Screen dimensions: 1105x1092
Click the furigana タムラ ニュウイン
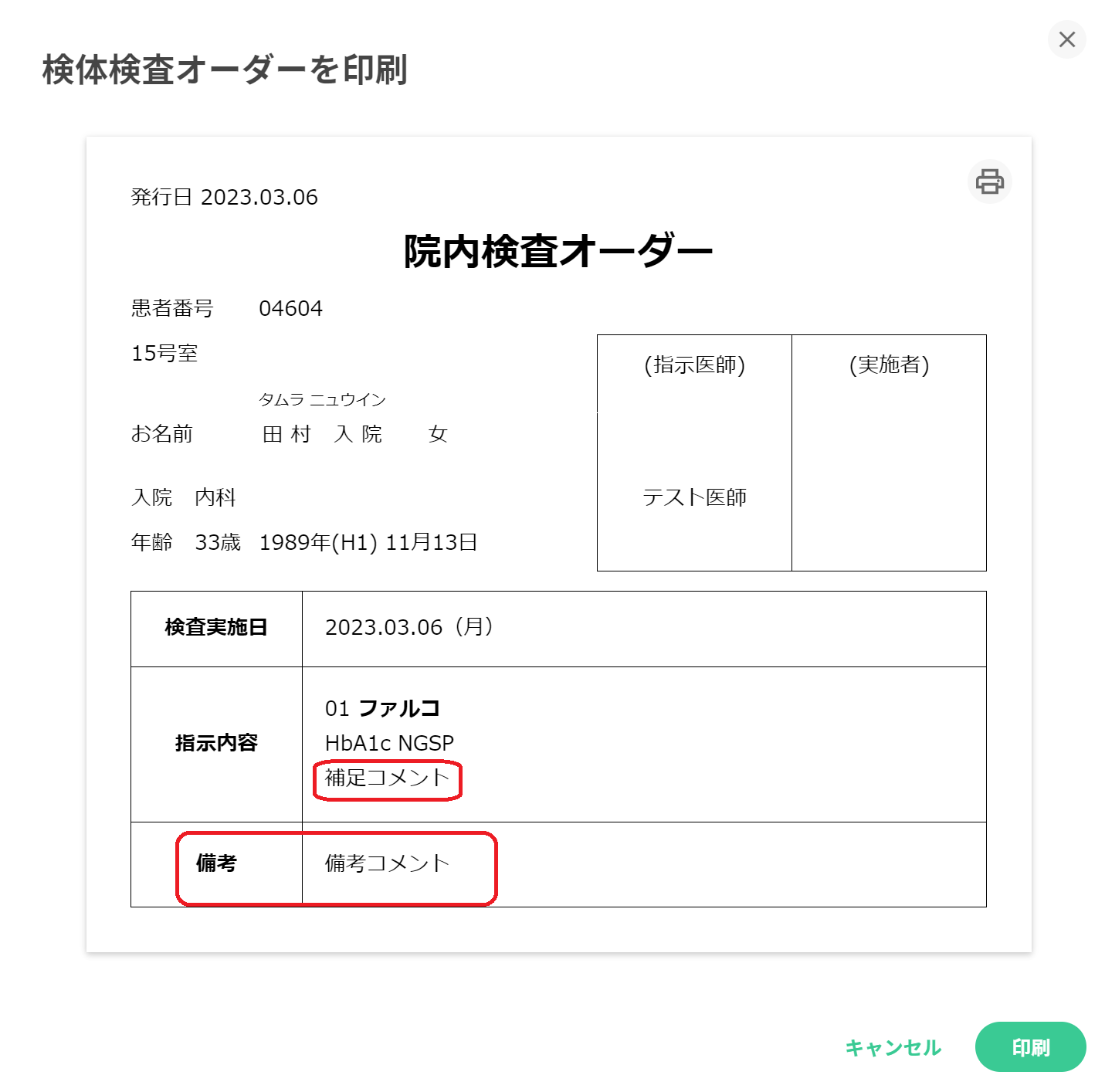tap(322, 399)
